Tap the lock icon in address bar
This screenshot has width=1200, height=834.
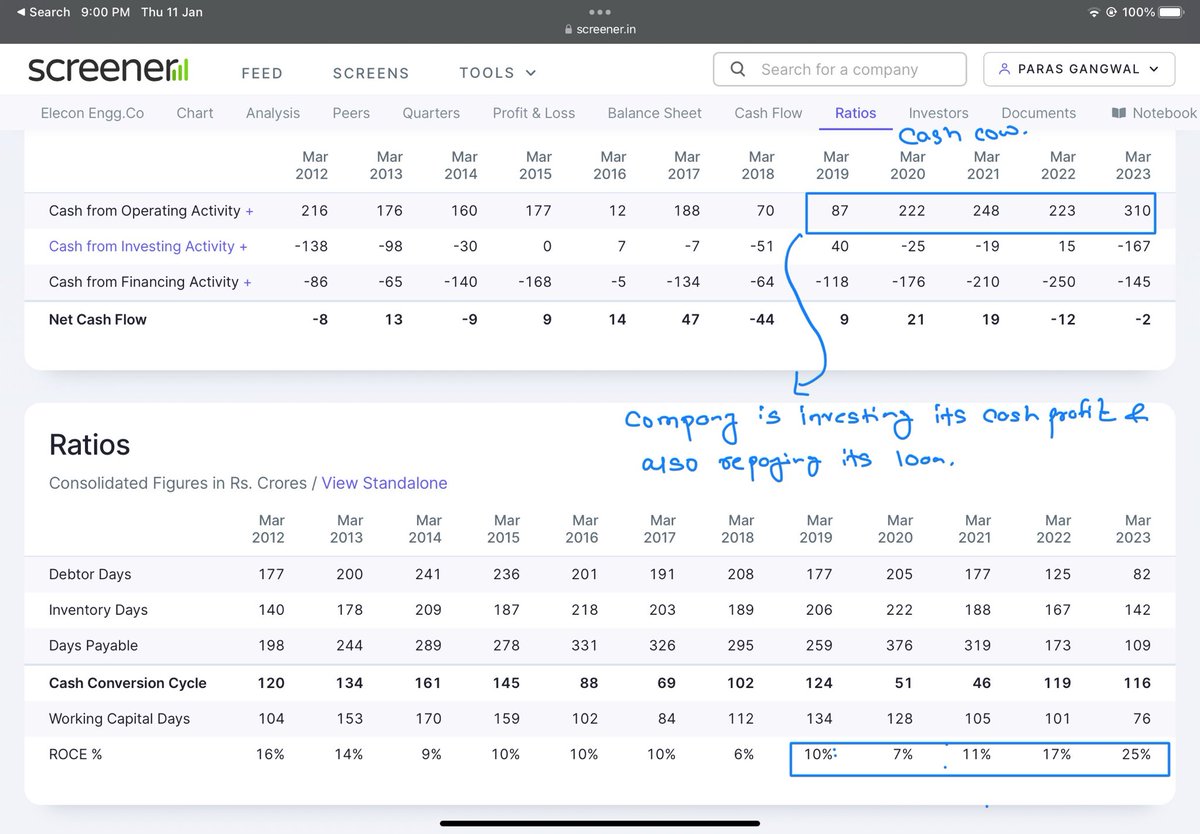[x=569, y=30]
